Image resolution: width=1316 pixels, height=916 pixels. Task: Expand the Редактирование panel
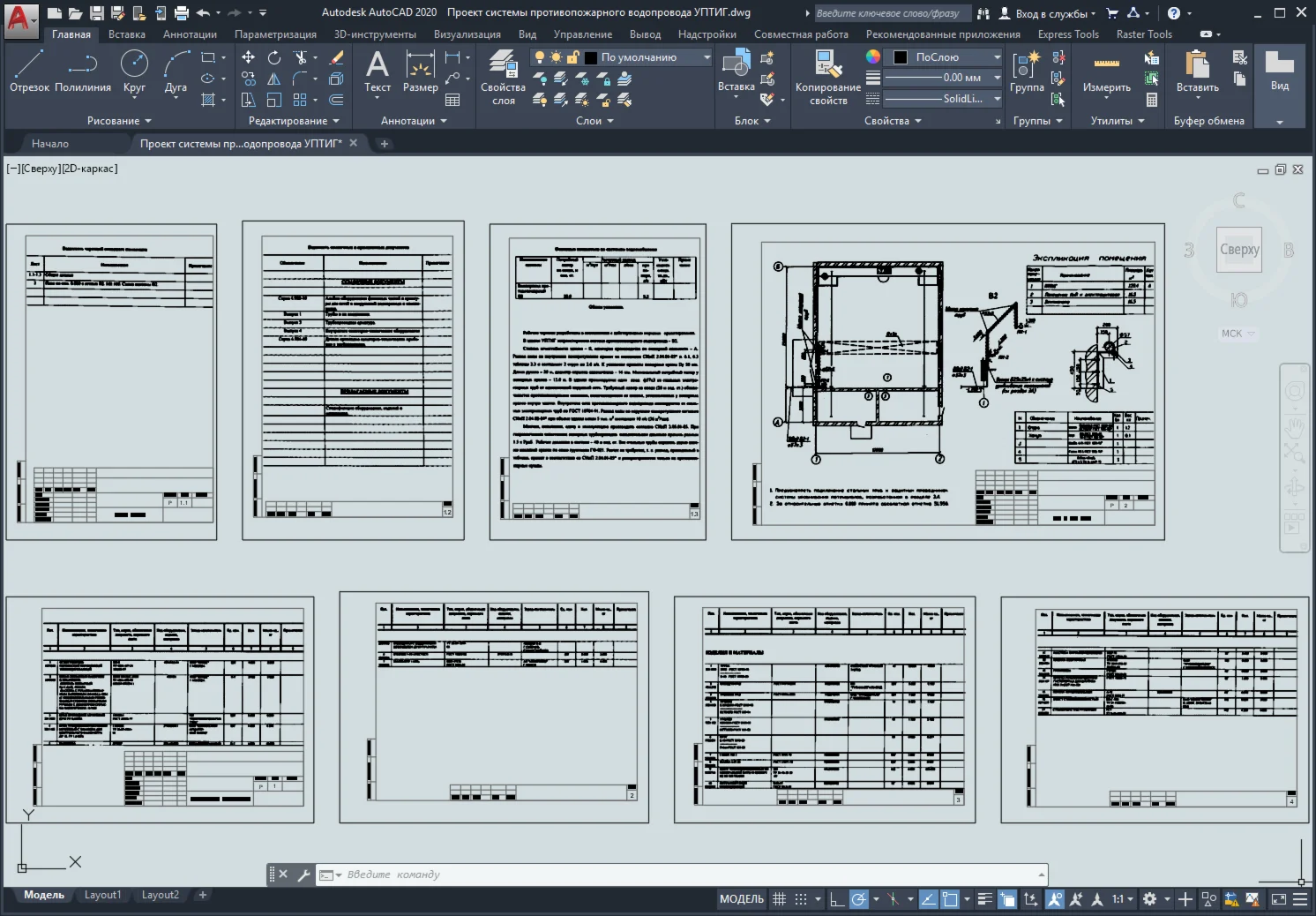294,121
